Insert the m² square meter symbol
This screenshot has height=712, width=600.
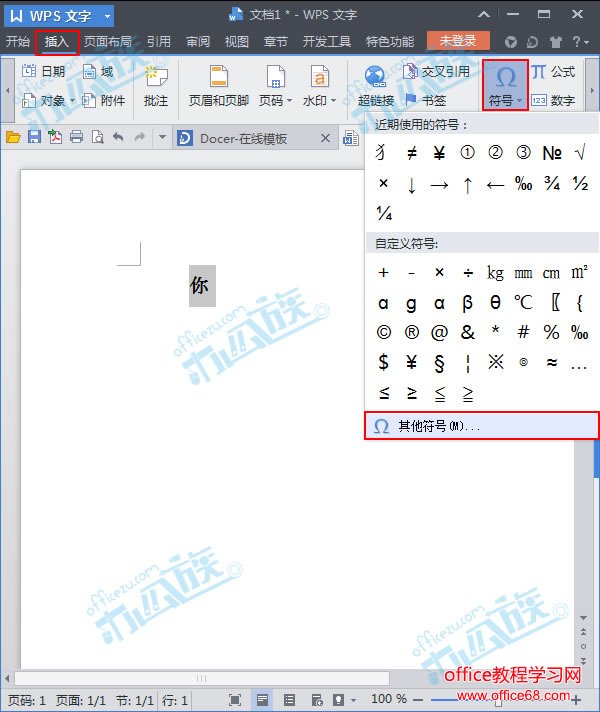tap(580, 272)
